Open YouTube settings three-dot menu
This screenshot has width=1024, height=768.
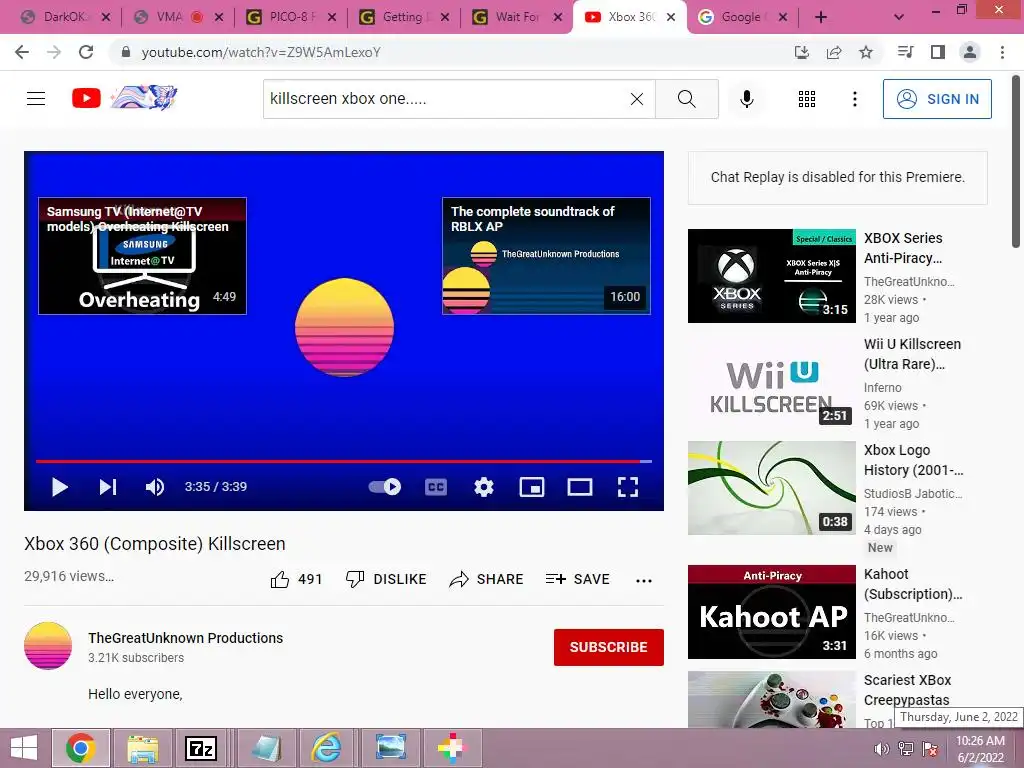(854, 99)
